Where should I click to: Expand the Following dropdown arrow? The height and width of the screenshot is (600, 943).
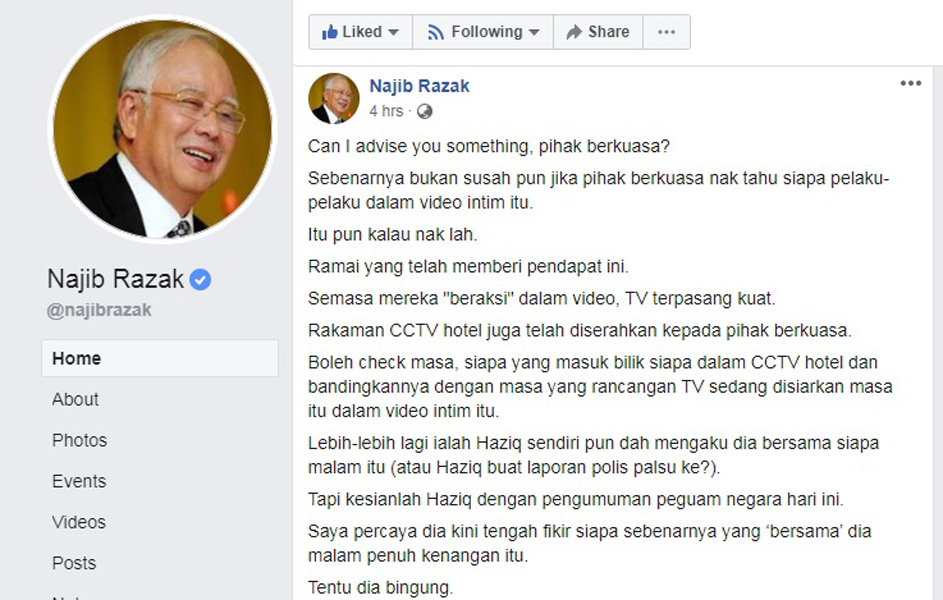[534, 32]
